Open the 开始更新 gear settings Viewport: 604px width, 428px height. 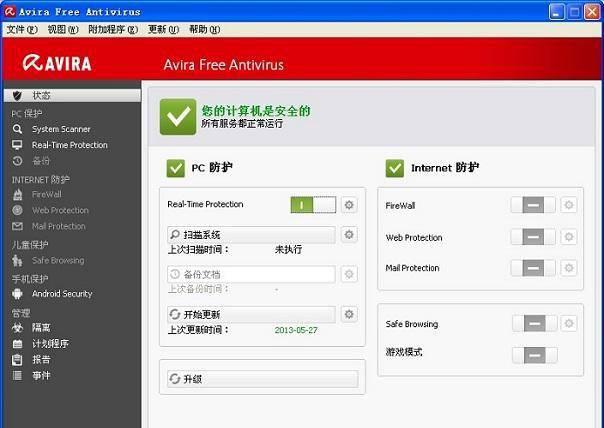pos(349,314)
